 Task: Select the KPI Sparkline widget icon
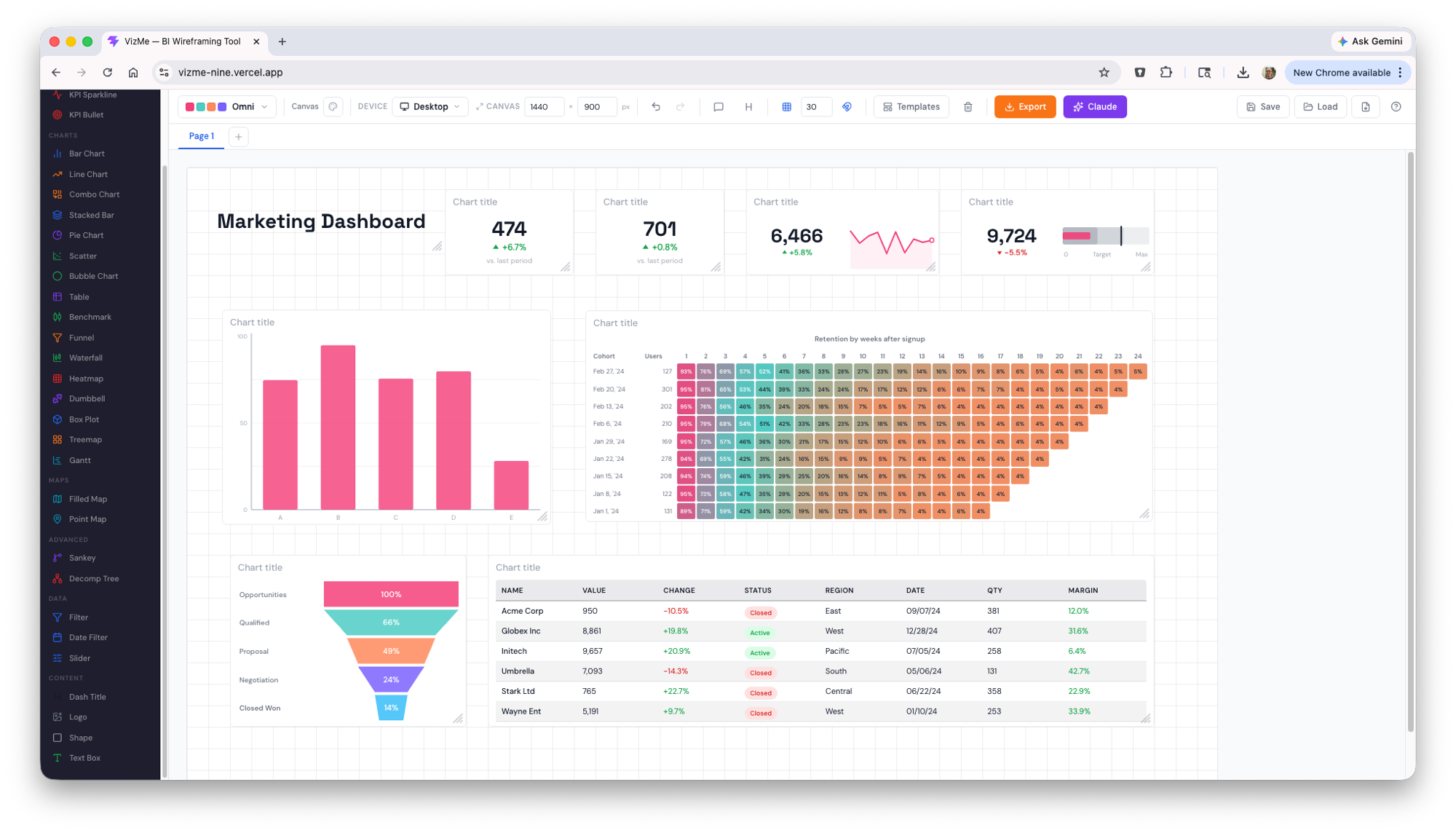click(x=58, y=95)
